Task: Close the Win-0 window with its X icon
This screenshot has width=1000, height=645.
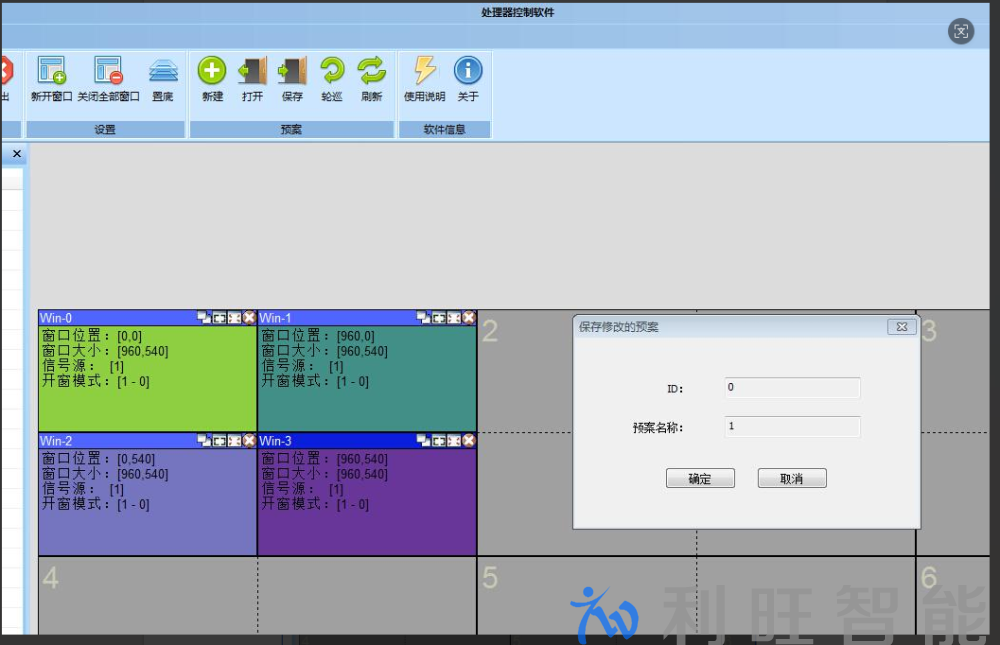Action: [x=249, y=317]
